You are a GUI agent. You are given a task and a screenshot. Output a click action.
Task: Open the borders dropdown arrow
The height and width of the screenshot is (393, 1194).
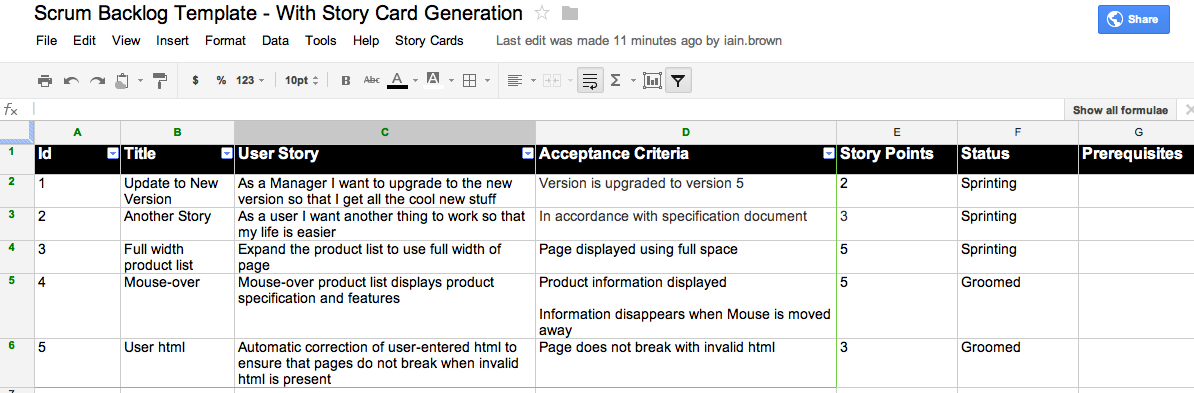[x=488, y=80]
